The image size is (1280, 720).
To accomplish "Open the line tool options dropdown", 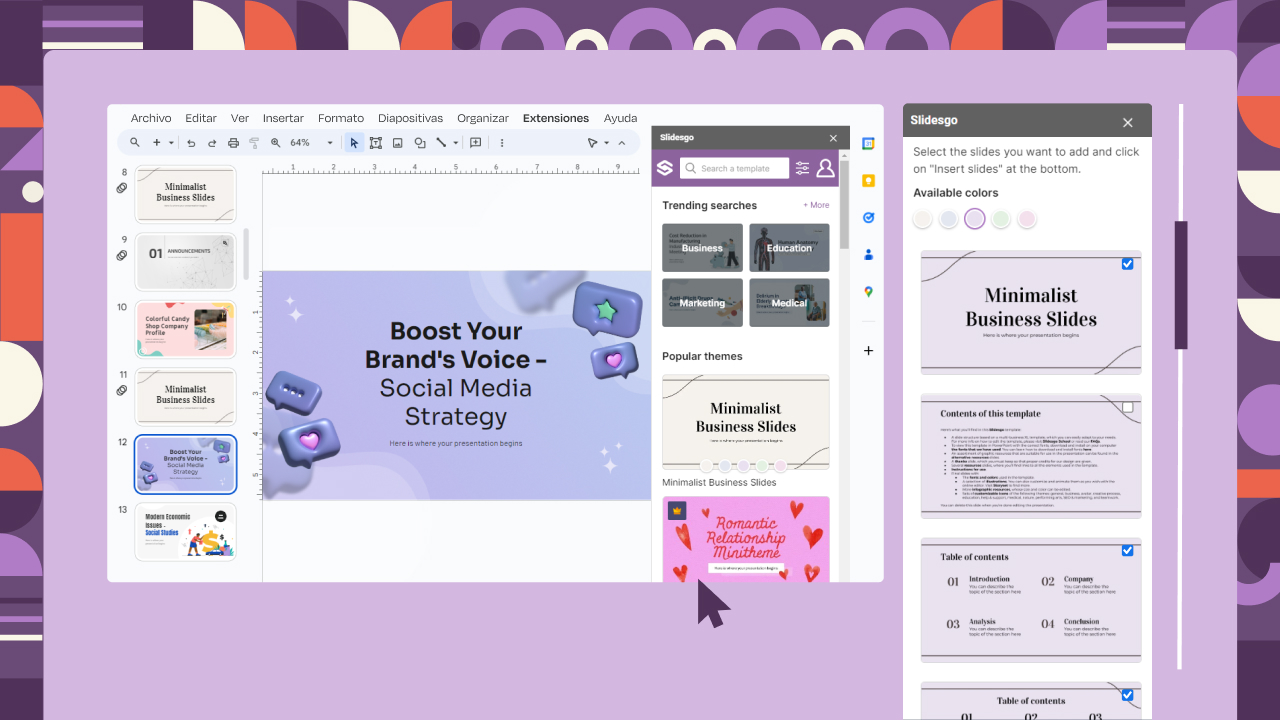I will tap(456, 142).
